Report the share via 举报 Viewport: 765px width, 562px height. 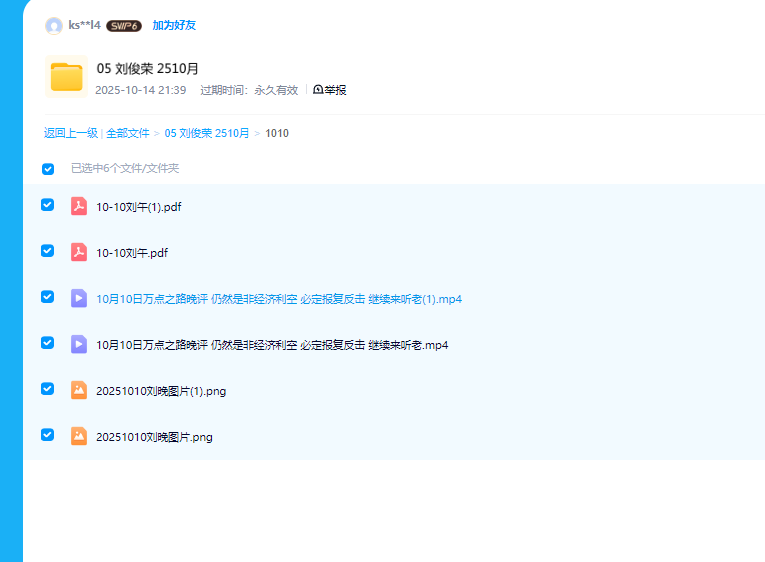coord(330,90)
